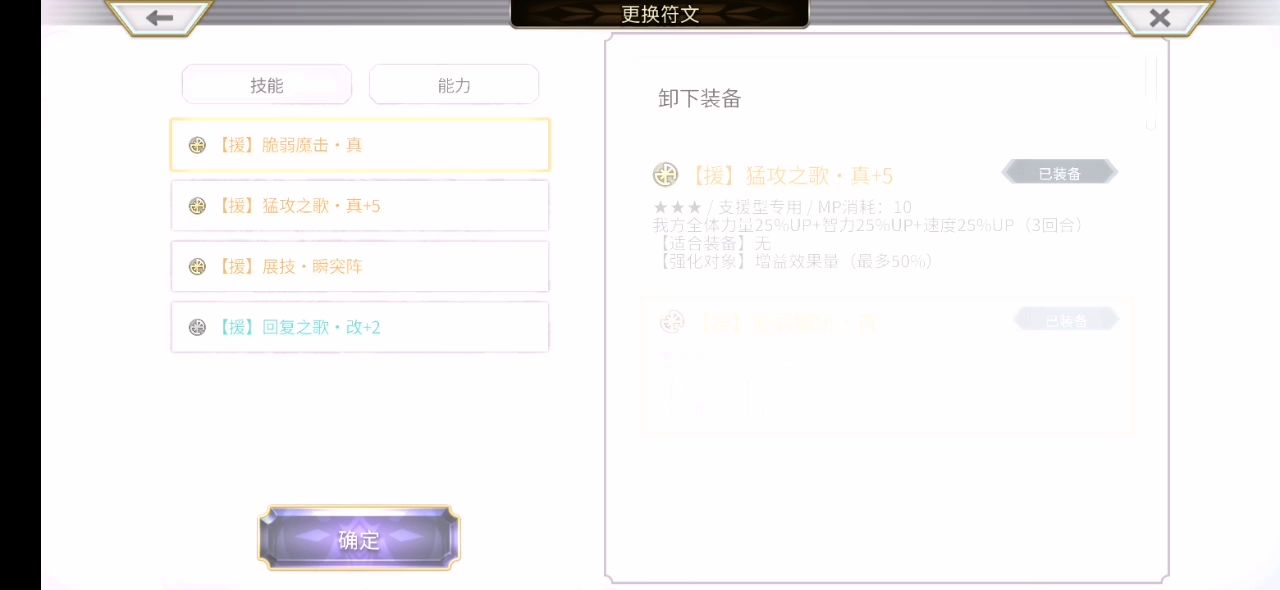Screen dimensions: 1280x590
Task: Choose 卸下装备 to unequip the rune
Action: coord(699,98)
